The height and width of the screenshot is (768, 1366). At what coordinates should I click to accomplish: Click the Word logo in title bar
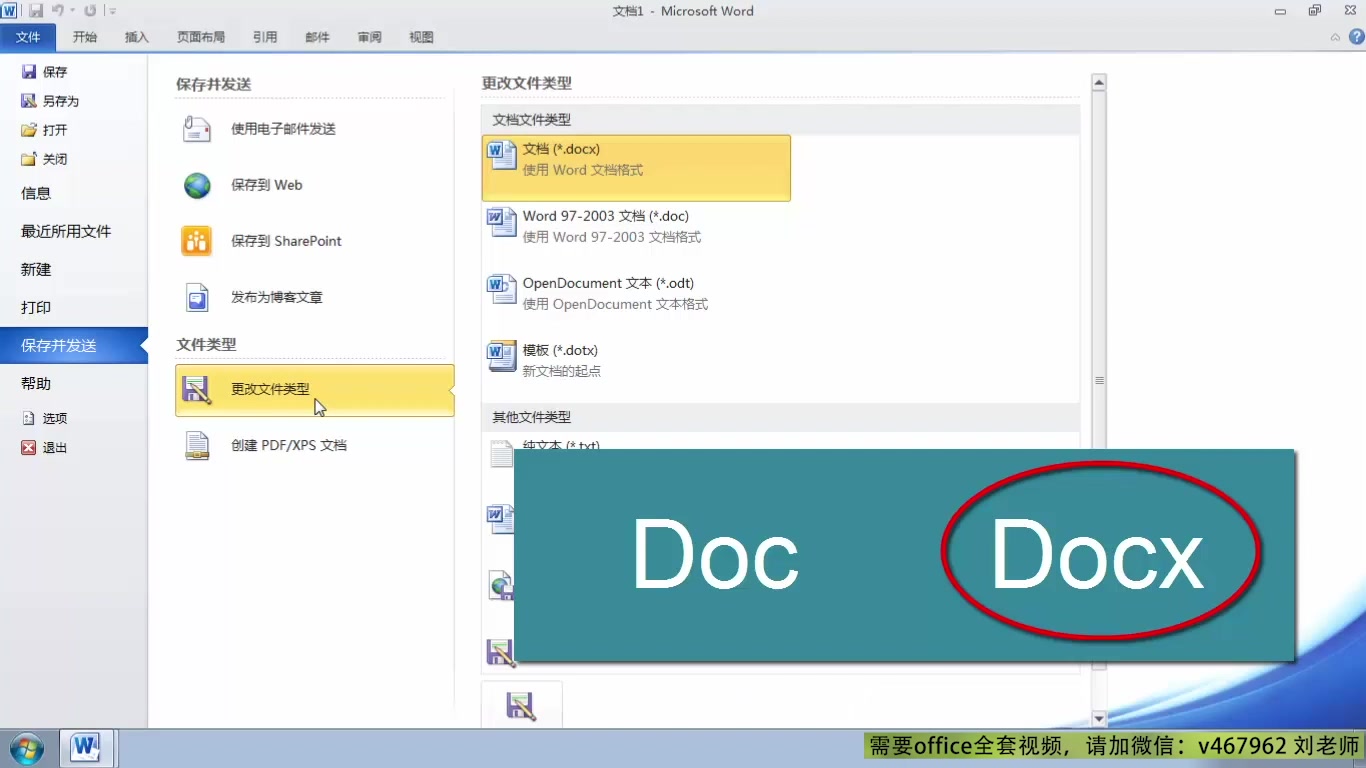point(10,11)
